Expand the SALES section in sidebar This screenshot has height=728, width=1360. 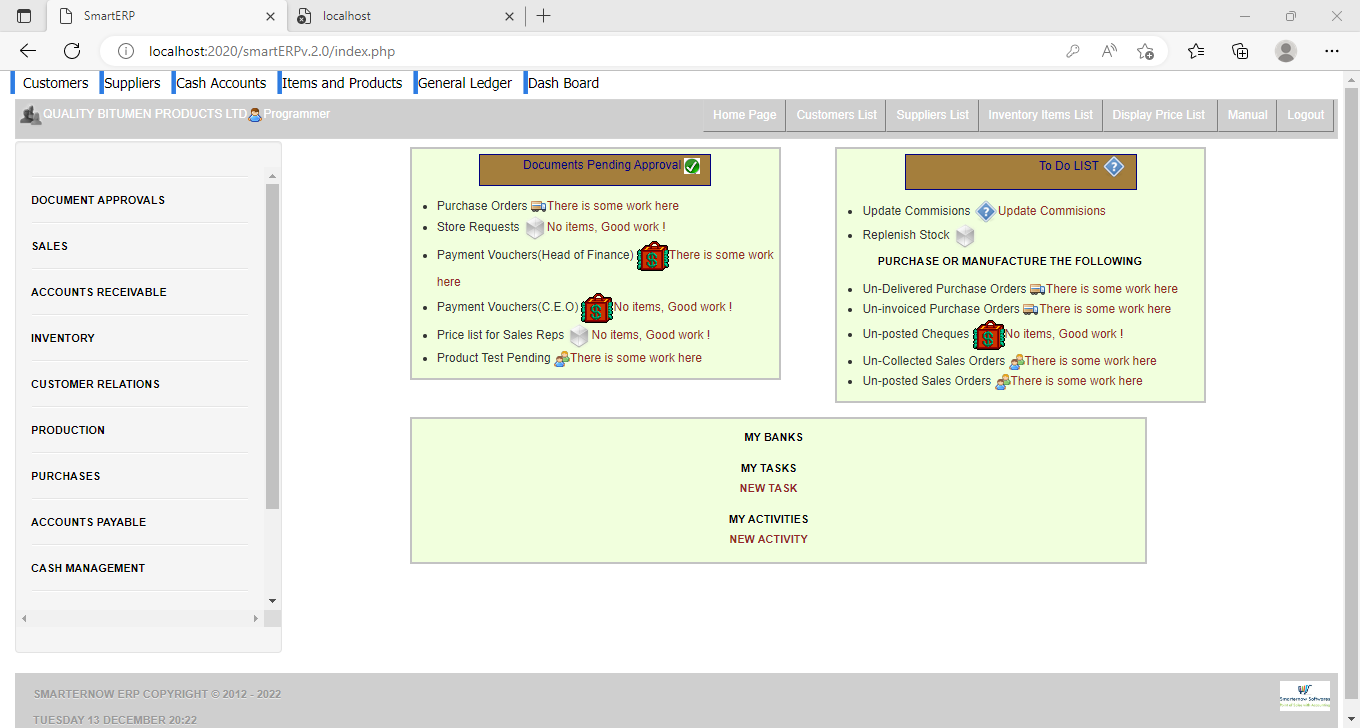[50, 246]
